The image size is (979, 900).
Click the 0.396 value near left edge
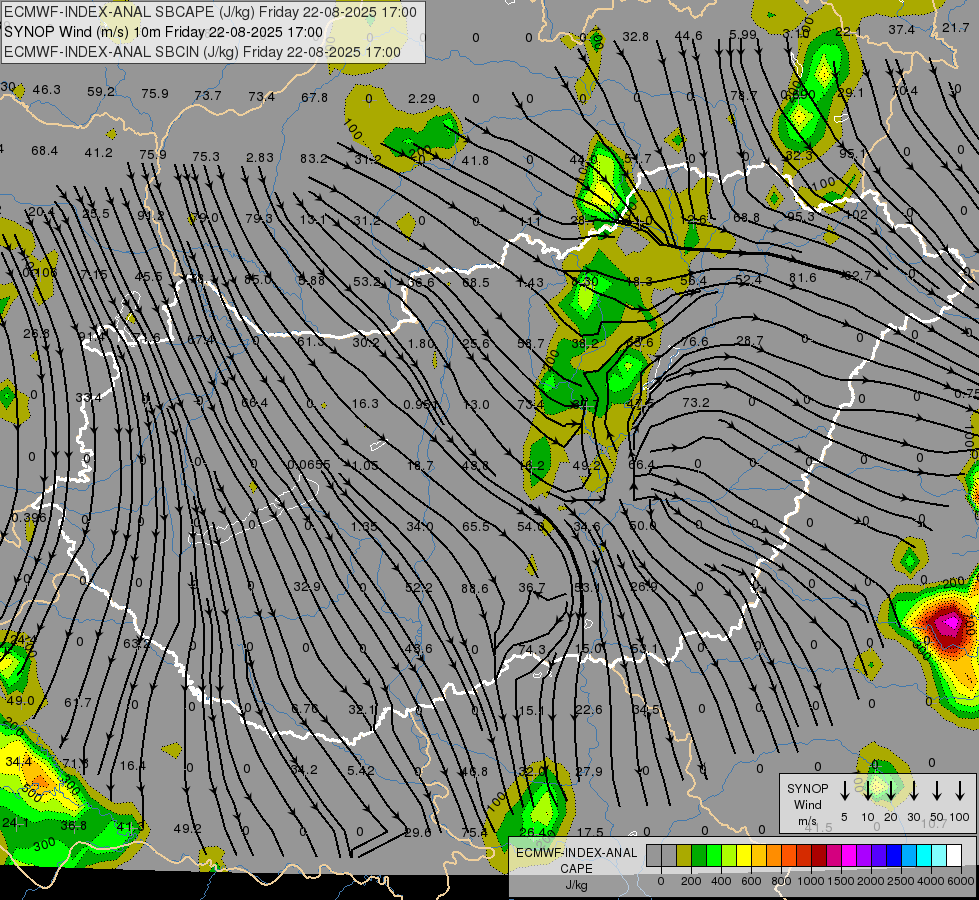pos(29,518)
